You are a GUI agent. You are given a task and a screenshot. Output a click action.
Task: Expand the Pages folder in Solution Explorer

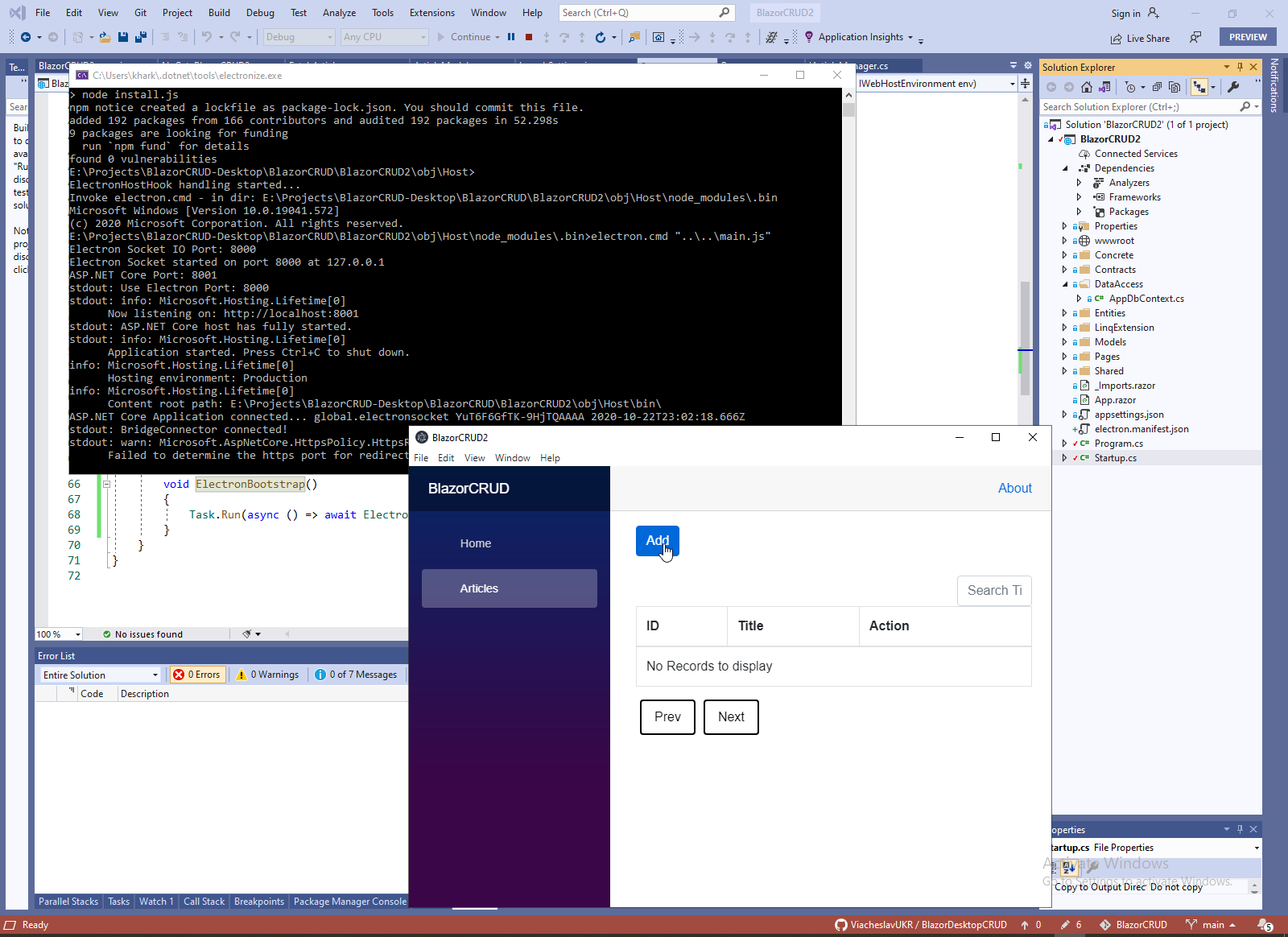click(1064, 357)
